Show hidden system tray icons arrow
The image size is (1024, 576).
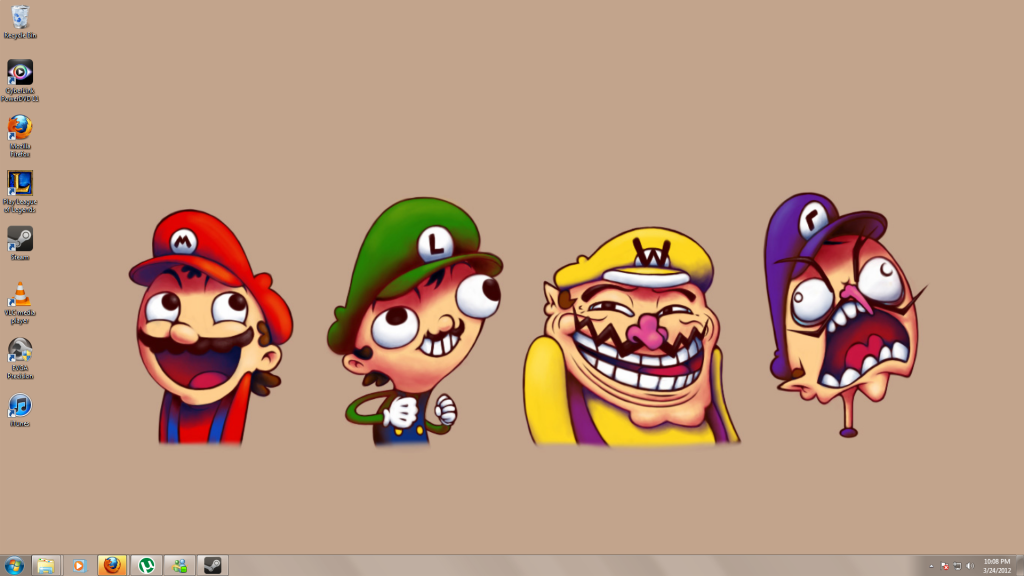(x=931, y=566)
